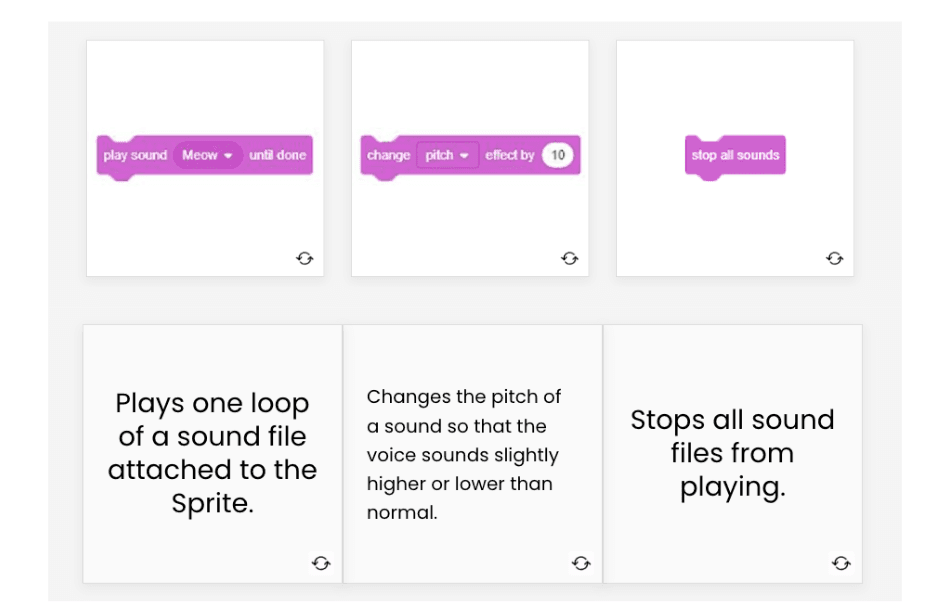Flip the 'Changes the pitch' description card
Image resolution: width=931 pixels, height=616 pixels.
click(x=581, y=563)
